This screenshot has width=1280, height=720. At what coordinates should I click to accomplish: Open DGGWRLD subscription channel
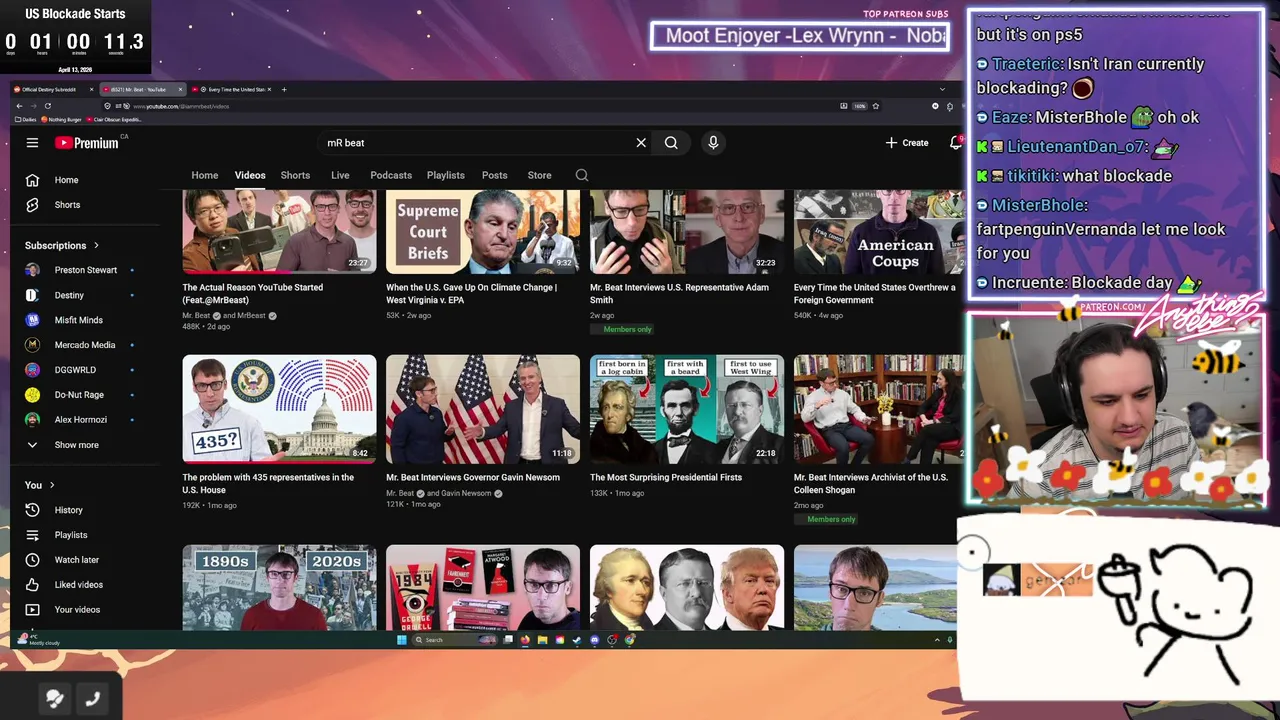point(76,370)
